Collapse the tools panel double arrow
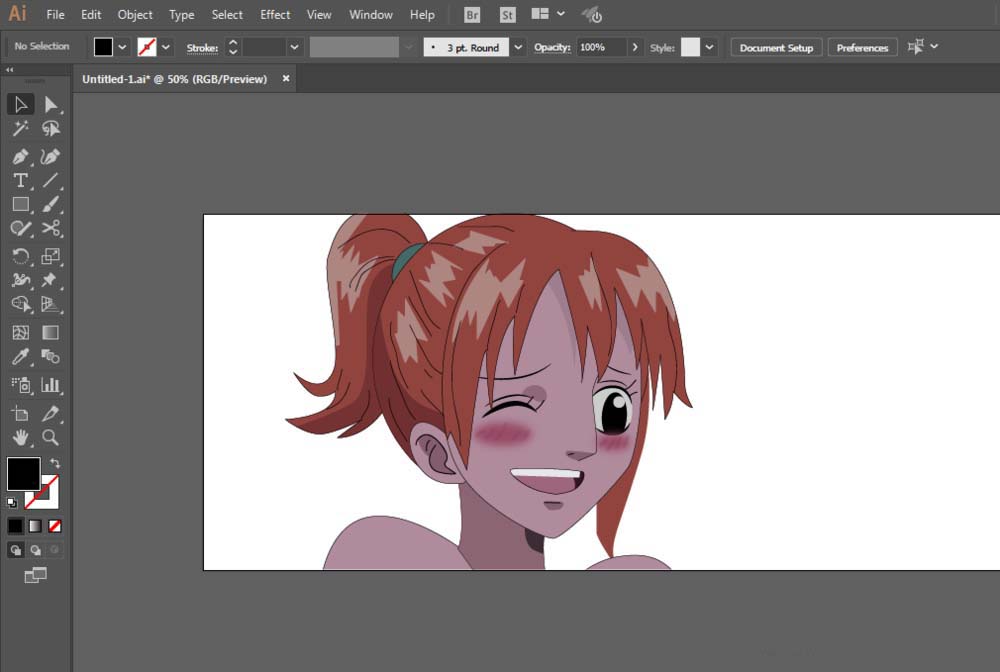Viewport: 1000px width, 672px height. (10, 69)
